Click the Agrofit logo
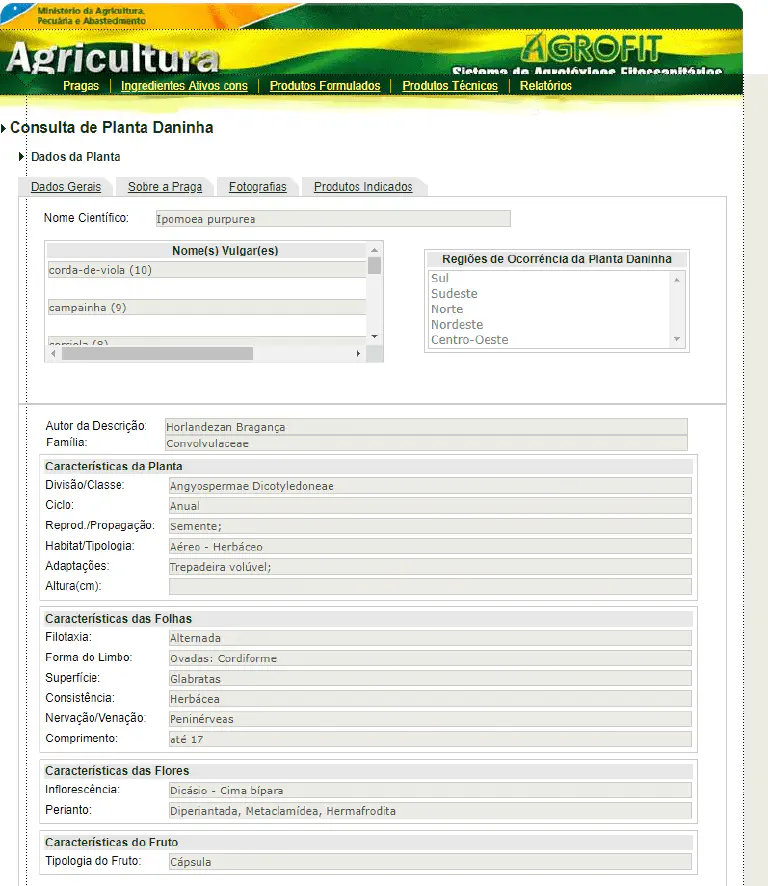 (591, 49)
